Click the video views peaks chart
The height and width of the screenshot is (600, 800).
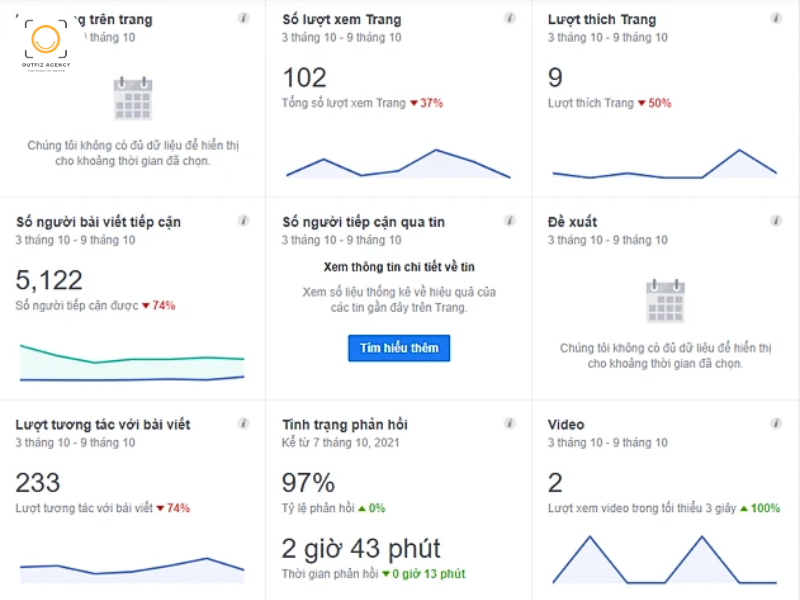[x=664, y=561]
